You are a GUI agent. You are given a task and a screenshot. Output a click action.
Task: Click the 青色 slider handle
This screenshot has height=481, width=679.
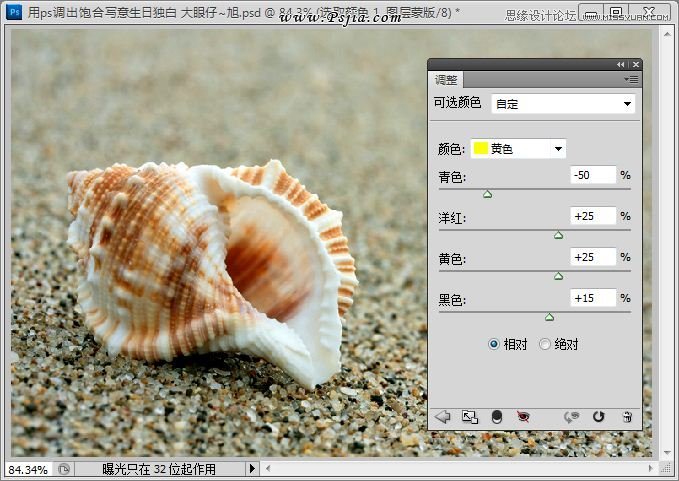coord(488,194)
